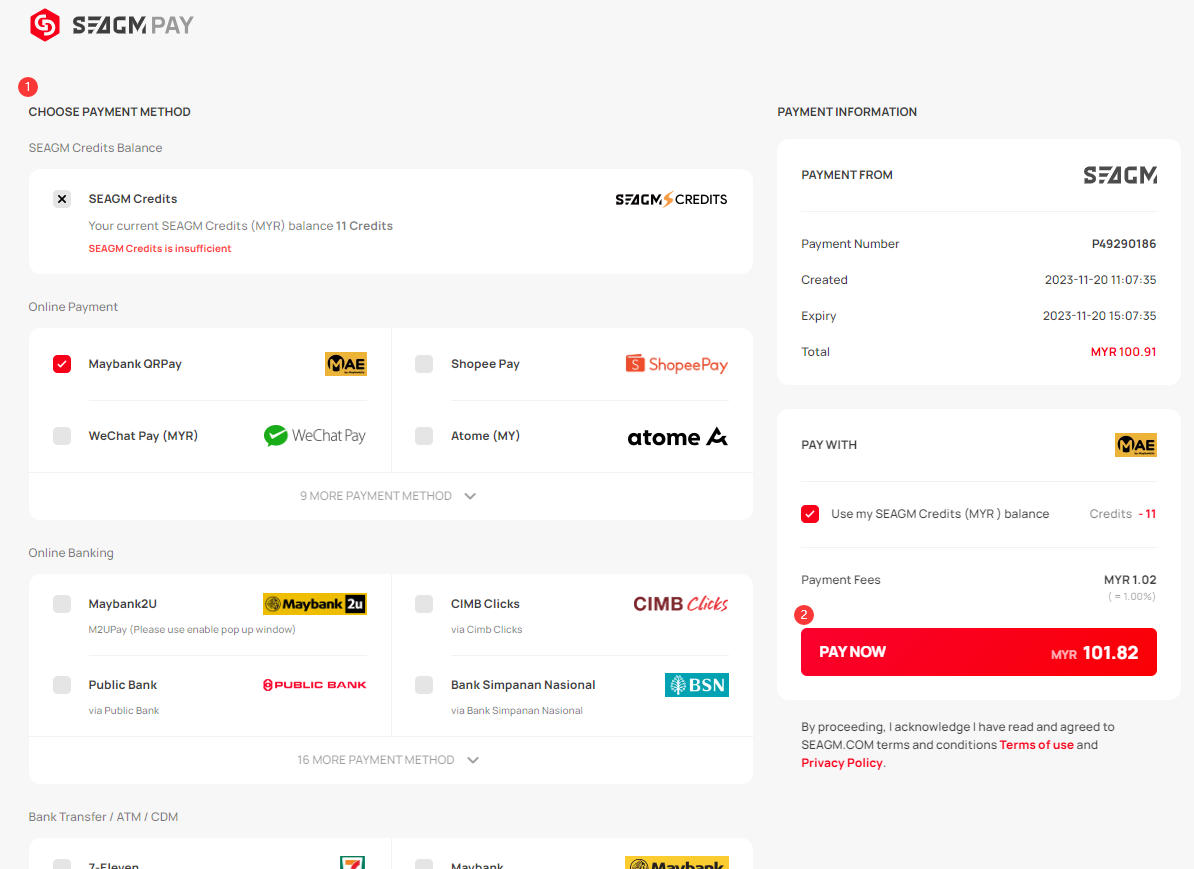Click the Maybank2U label
1194x869 pixels.
coord(123,604)
